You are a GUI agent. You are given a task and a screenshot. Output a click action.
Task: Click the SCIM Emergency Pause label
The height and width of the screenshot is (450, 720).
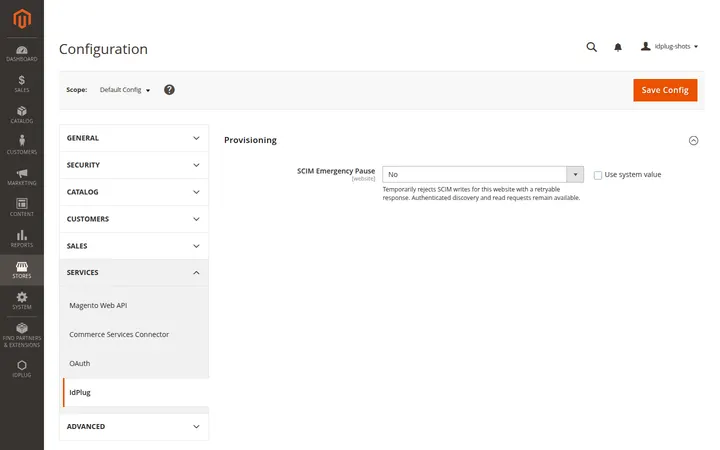coord(336,171)
